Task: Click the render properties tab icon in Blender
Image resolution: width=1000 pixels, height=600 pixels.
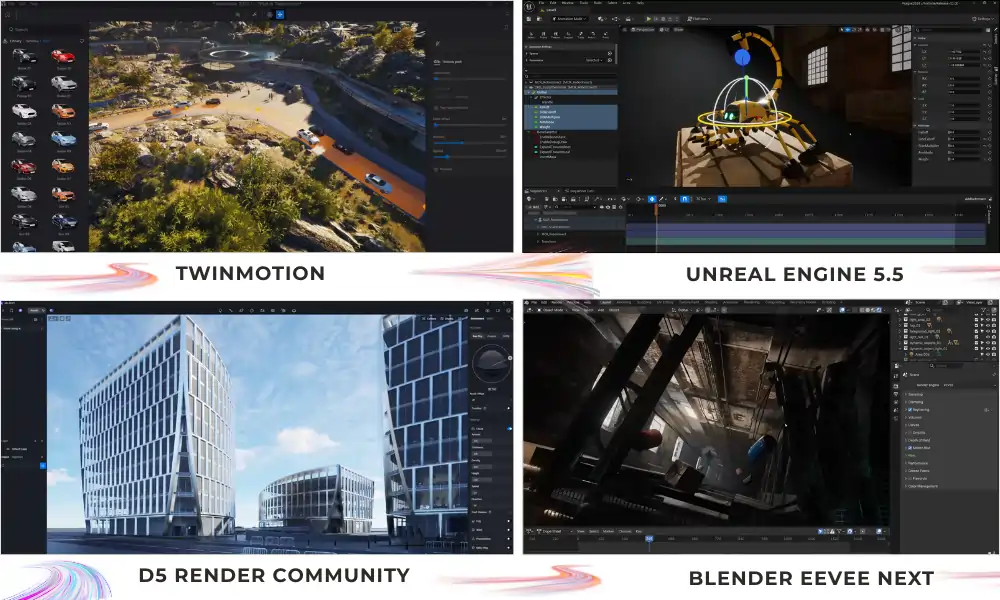Action: point(896,386)
